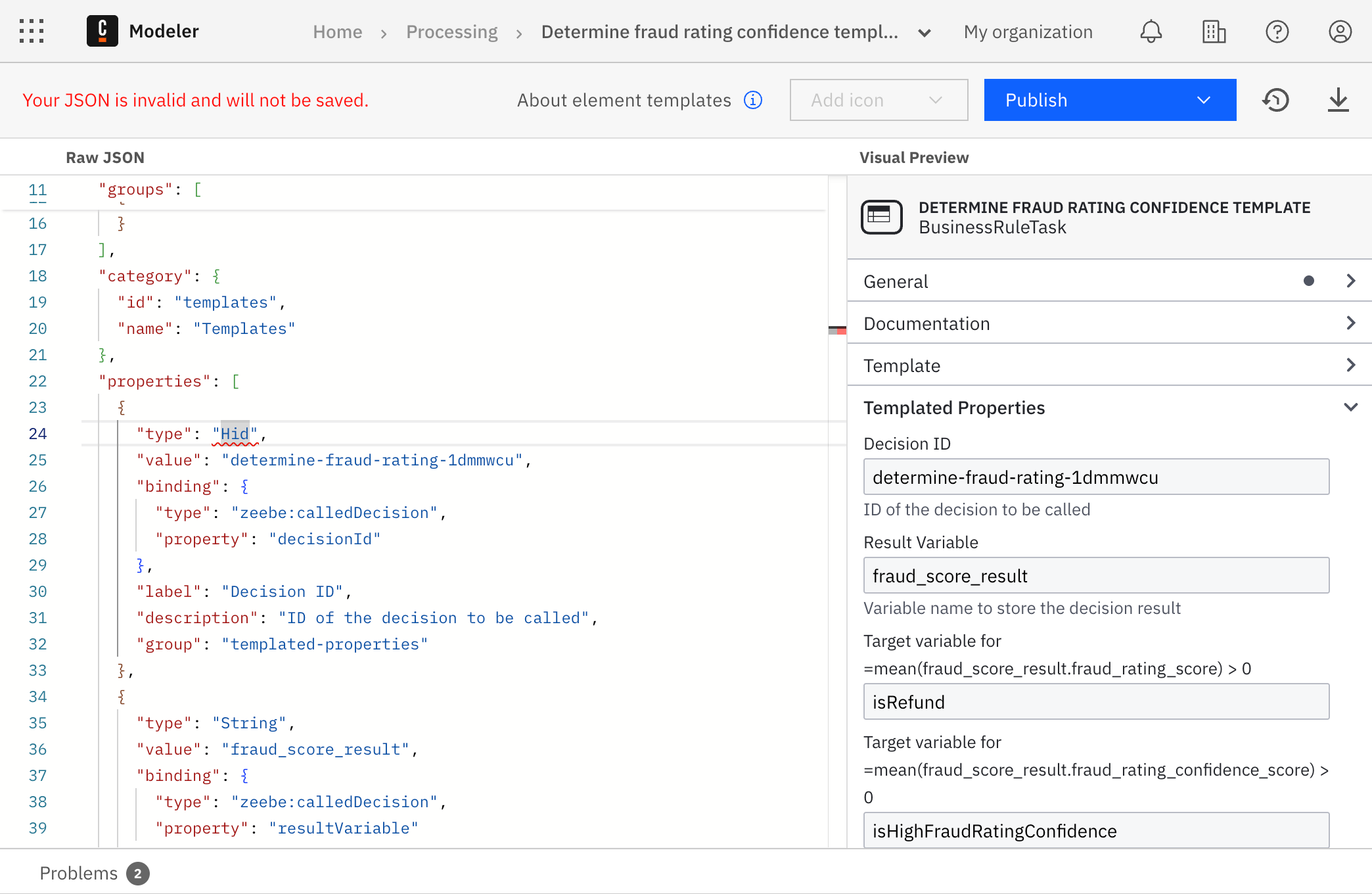The height and width of the screenshot is (894, 1372).
Task: Click the "zeebe:calledDecision" value on line 27
Action: point(334,513)
